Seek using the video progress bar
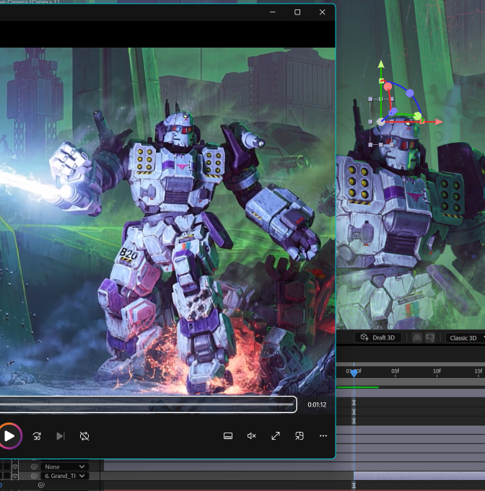485x491 pixels. pos(147,404)
